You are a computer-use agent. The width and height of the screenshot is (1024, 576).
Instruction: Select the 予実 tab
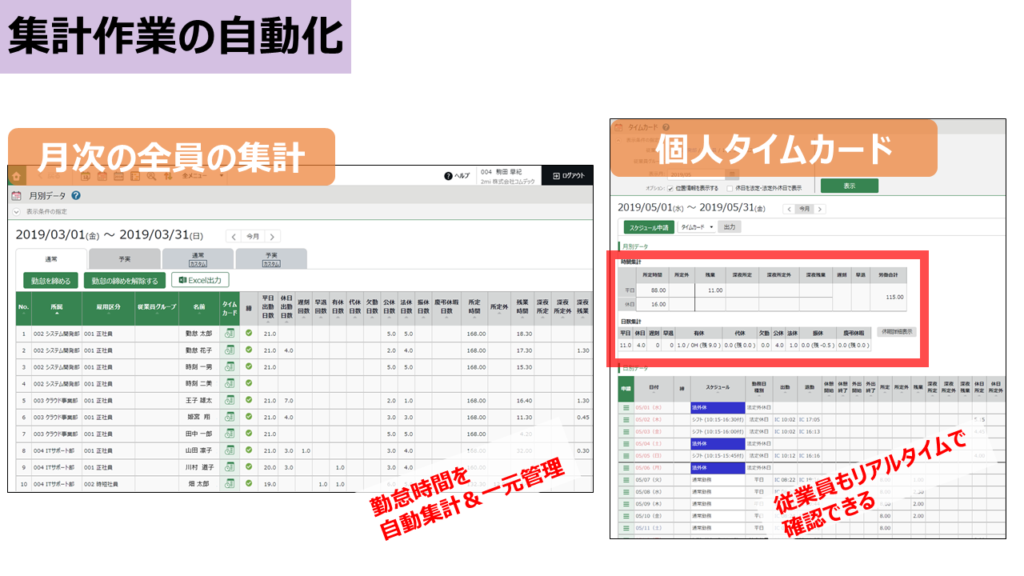pos(124,259)
